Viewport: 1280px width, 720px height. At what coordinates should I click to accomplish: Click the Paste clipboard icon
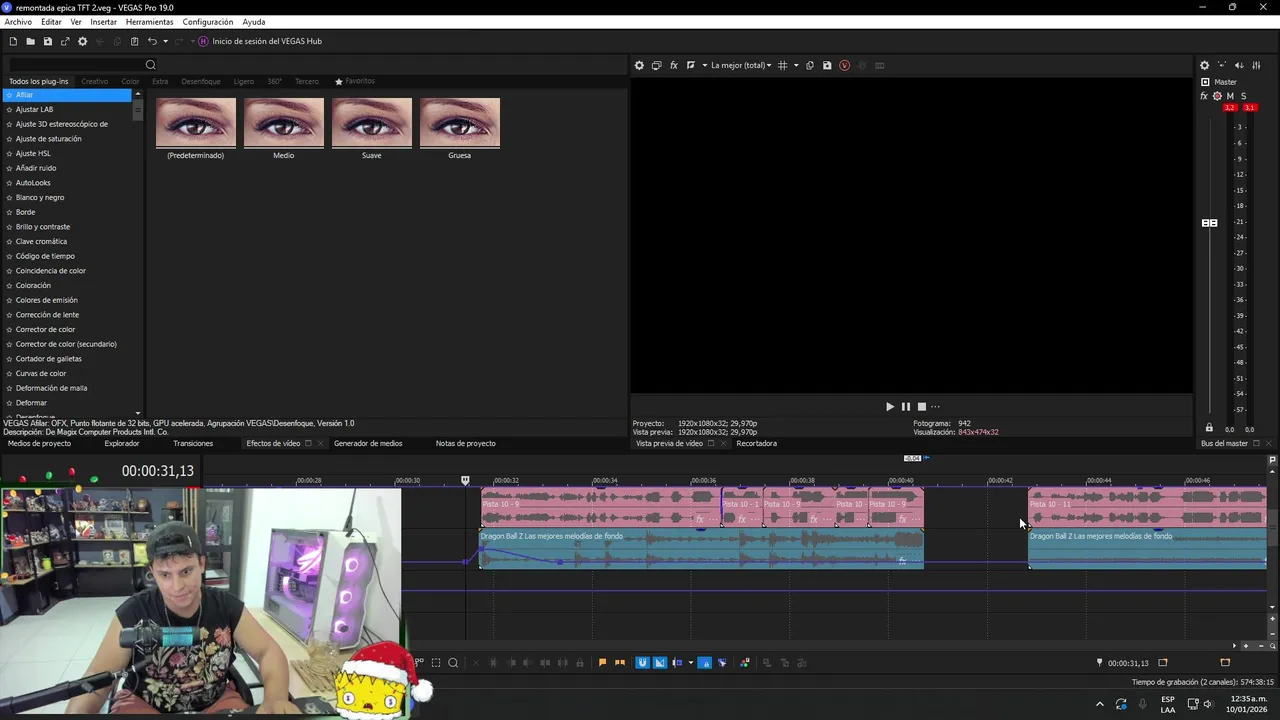point(134,41)
